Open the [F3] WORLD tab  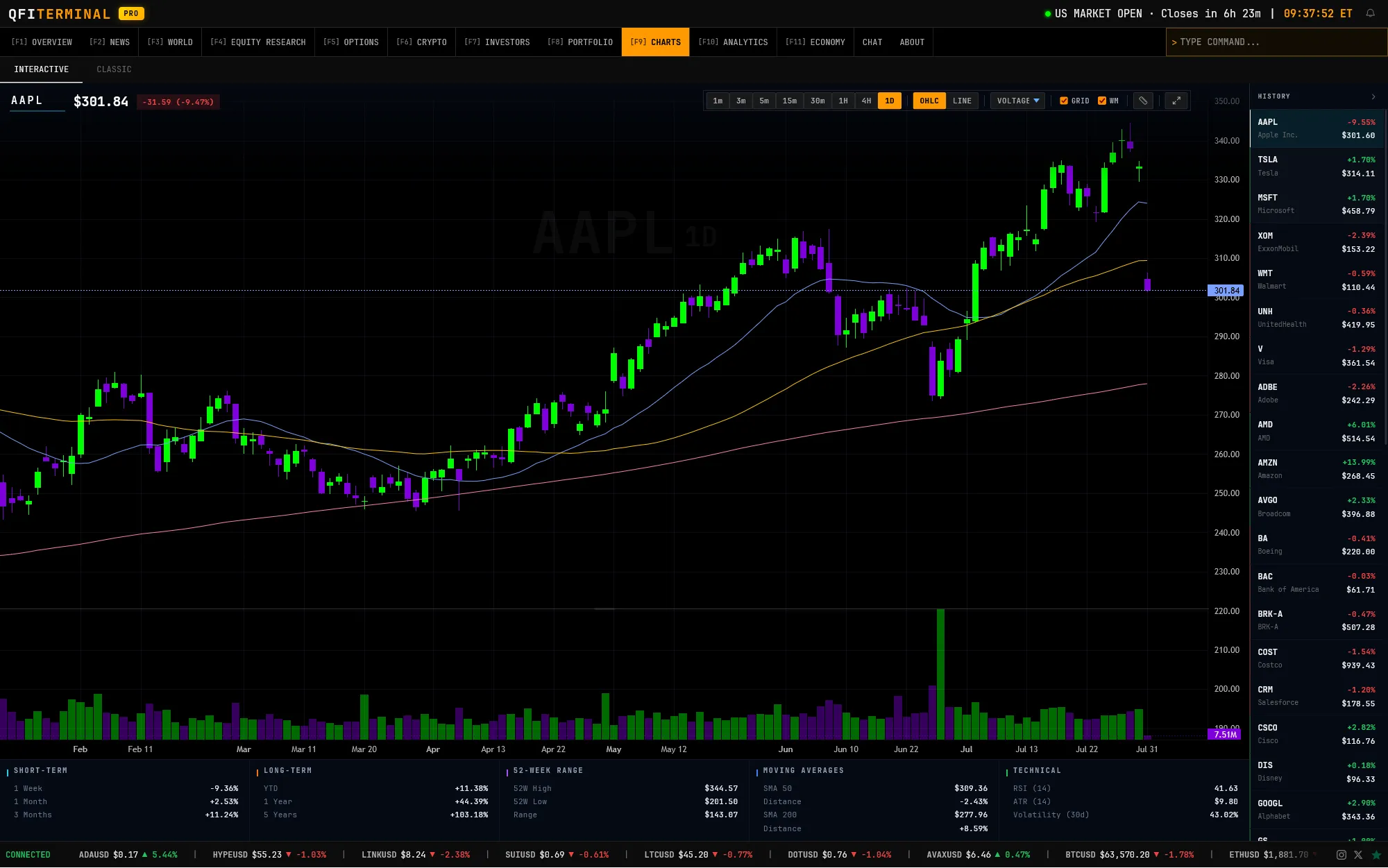(x=170, y=42)
